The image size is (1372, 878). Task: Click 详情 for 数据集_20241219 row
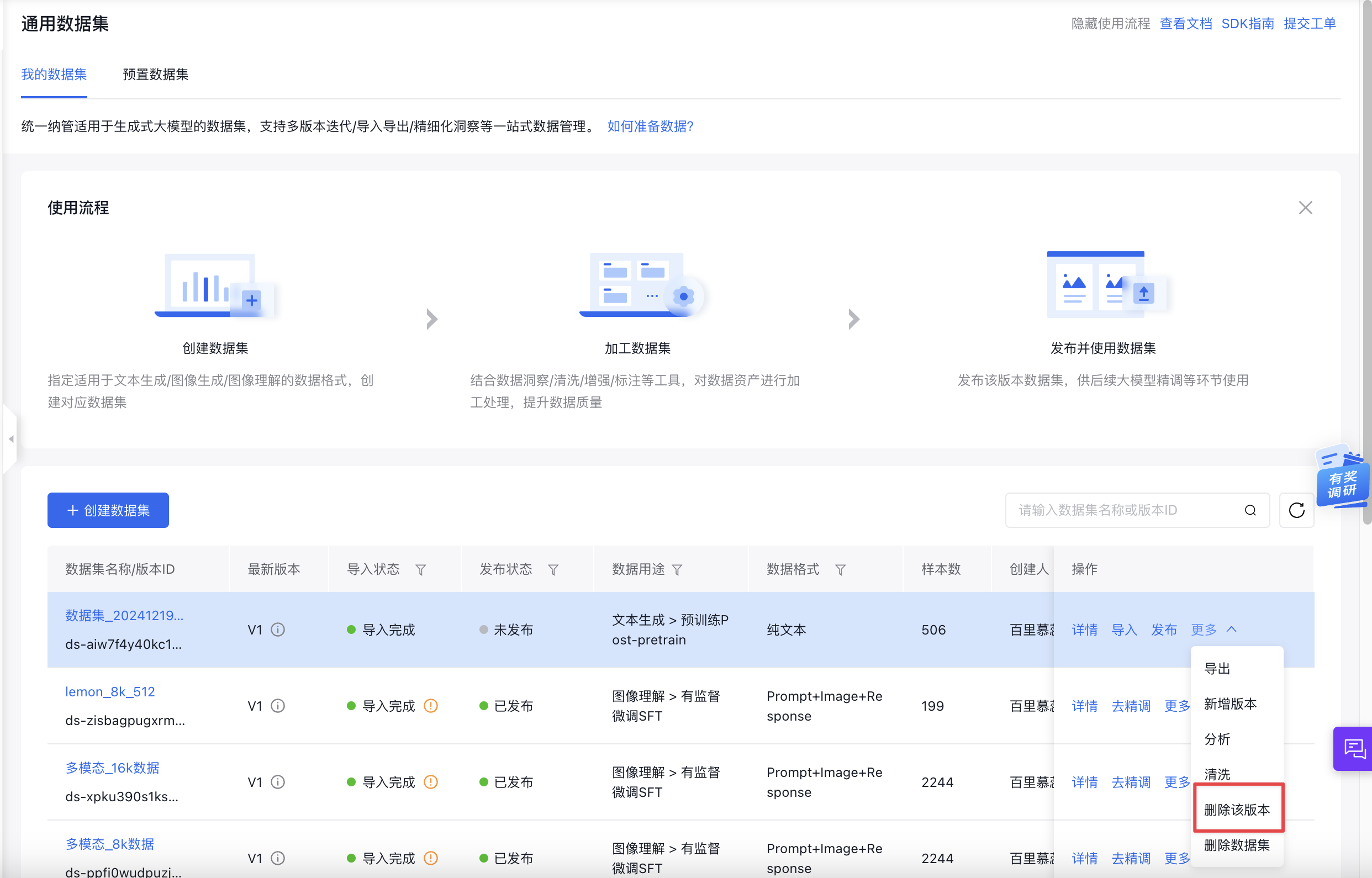click(x=1084, y=630)
